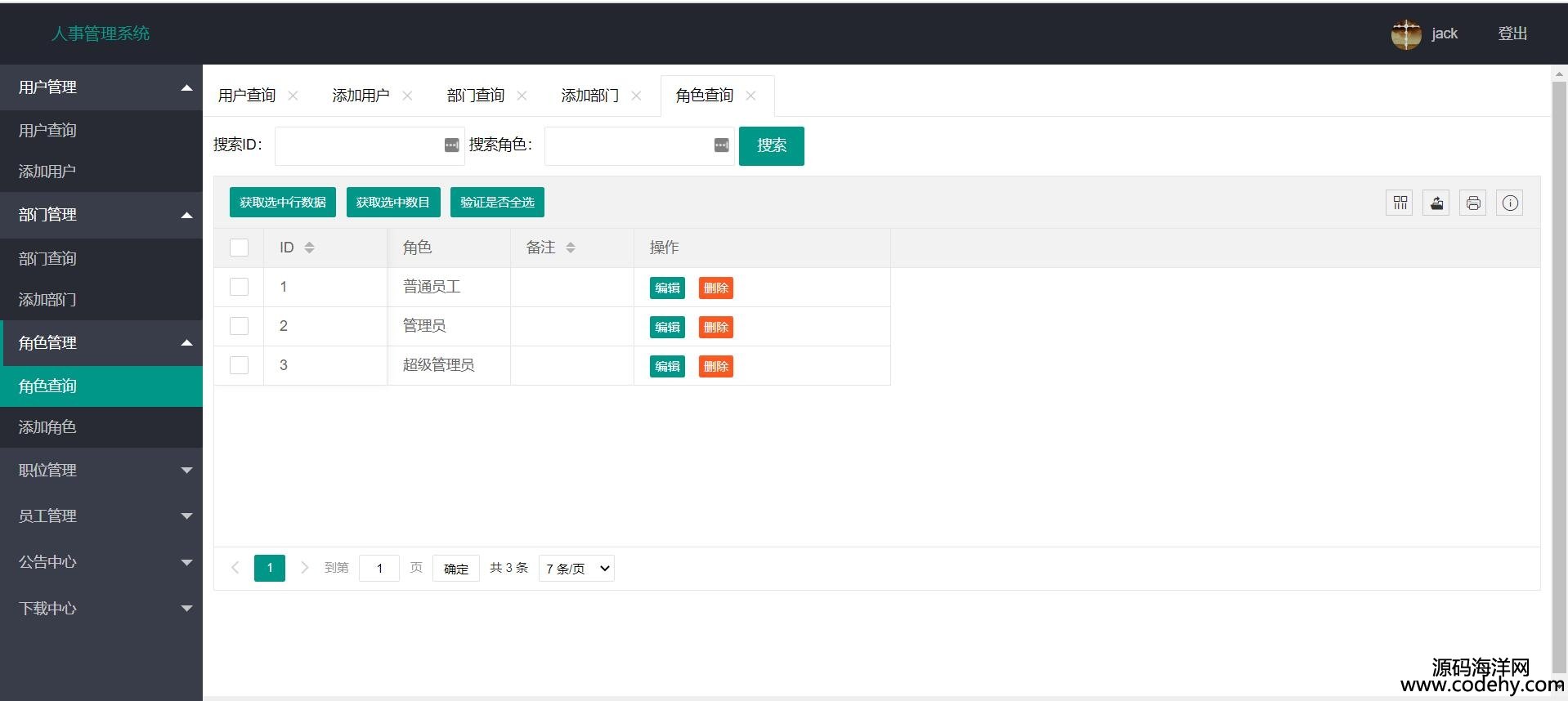The image size is (1568, 701).
Task: Focus the 搜索ID input field
Action: pos(370,145)
